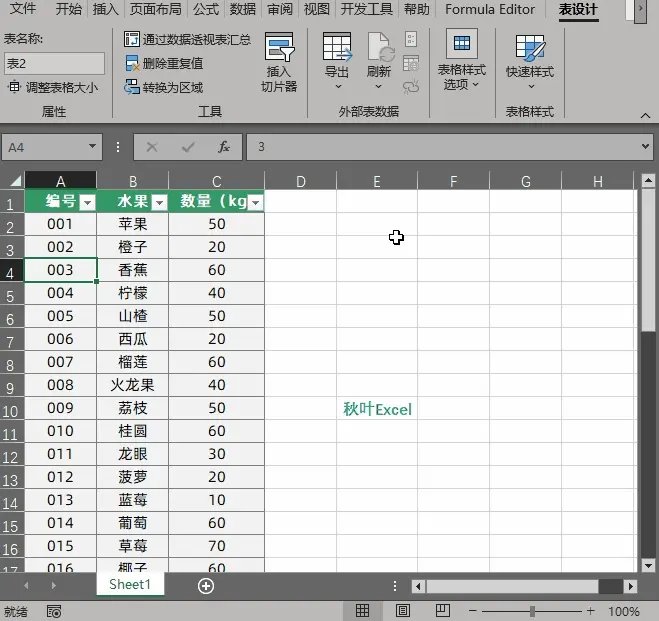Select column D header
Screen dimensions: 659x621
coord(301,181)
